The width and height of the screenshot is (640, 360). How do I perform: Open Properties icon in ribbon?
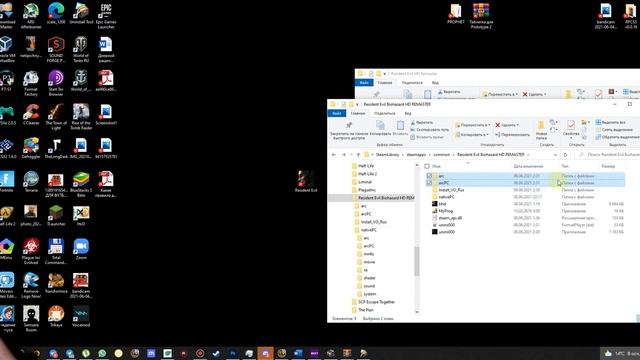571,124
